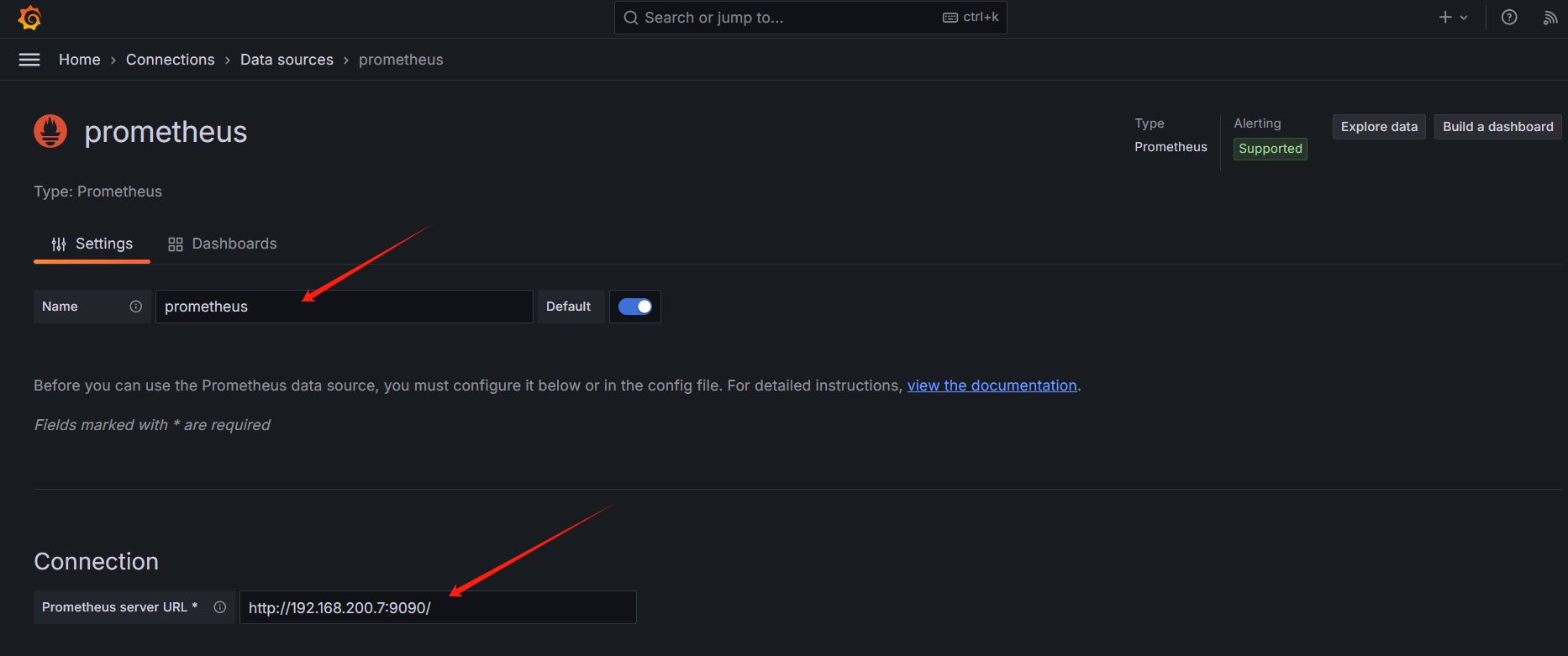This screenshot has width=1568, height=656.
Task: Click the Connection section heading
Action: 96,561
